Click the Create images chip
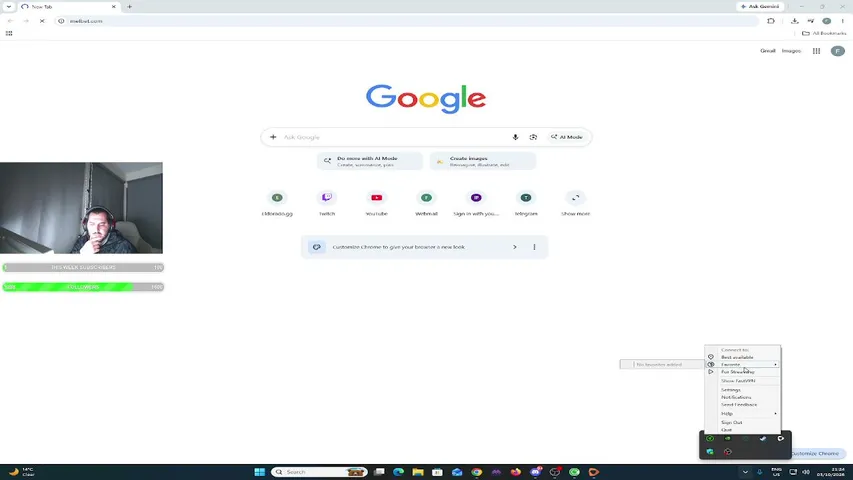This screenshot has height=480, width=853. (x=483, y=161)
